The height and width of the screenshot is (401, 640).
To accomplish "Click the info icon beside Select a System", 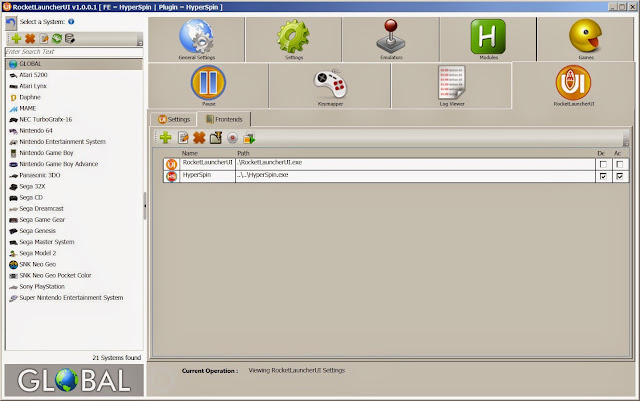I will click(x=71, y=22).
